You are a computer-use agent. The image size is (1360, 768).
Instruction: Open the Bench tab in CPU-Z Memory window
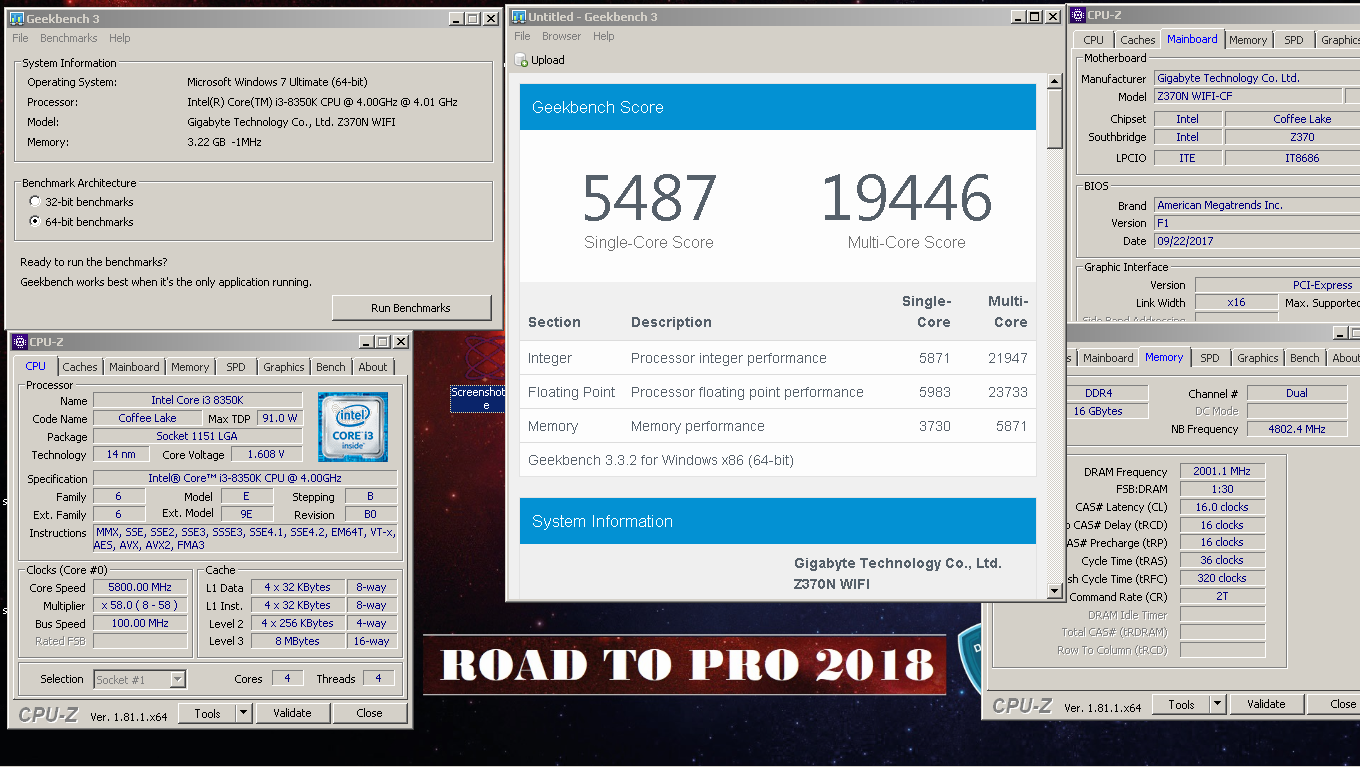coord(1304,358)
